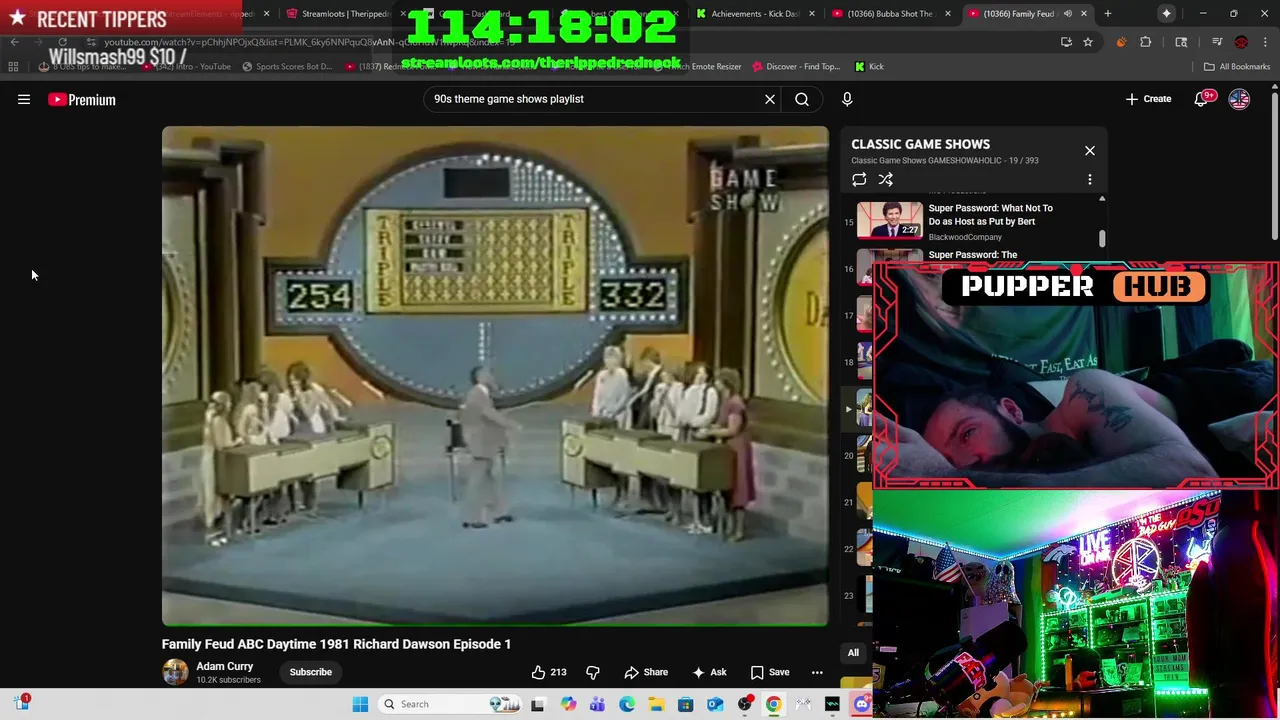Viewport: 1280px width, 720px height.
Task: Close the Classic Game Shows playlist panel
Action: pyautogui.click(x=1090, y=151)
